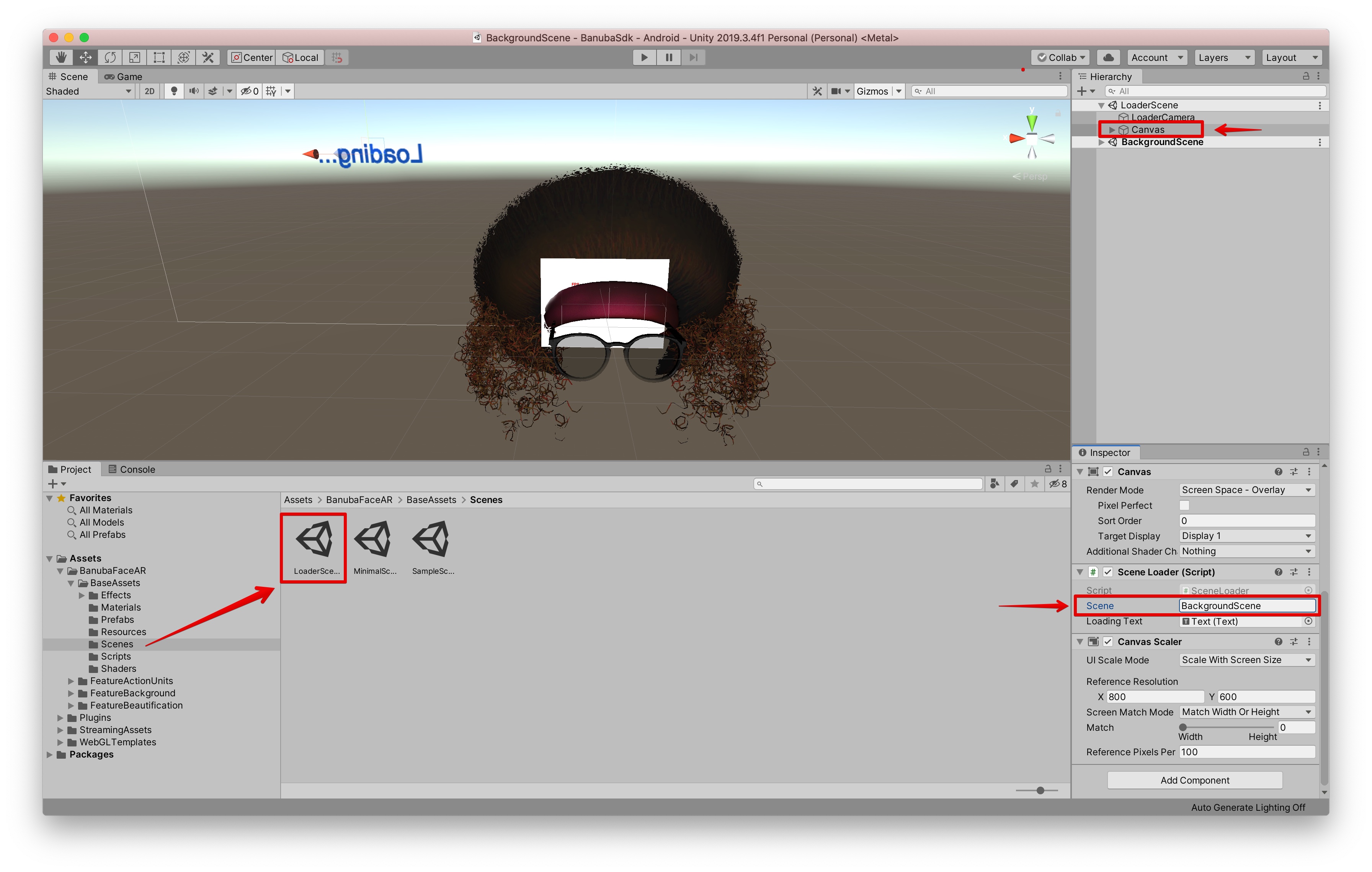Open Render Mode dropdown
The width and height of the screenshot is (1372, 872).
point(1247,490)
